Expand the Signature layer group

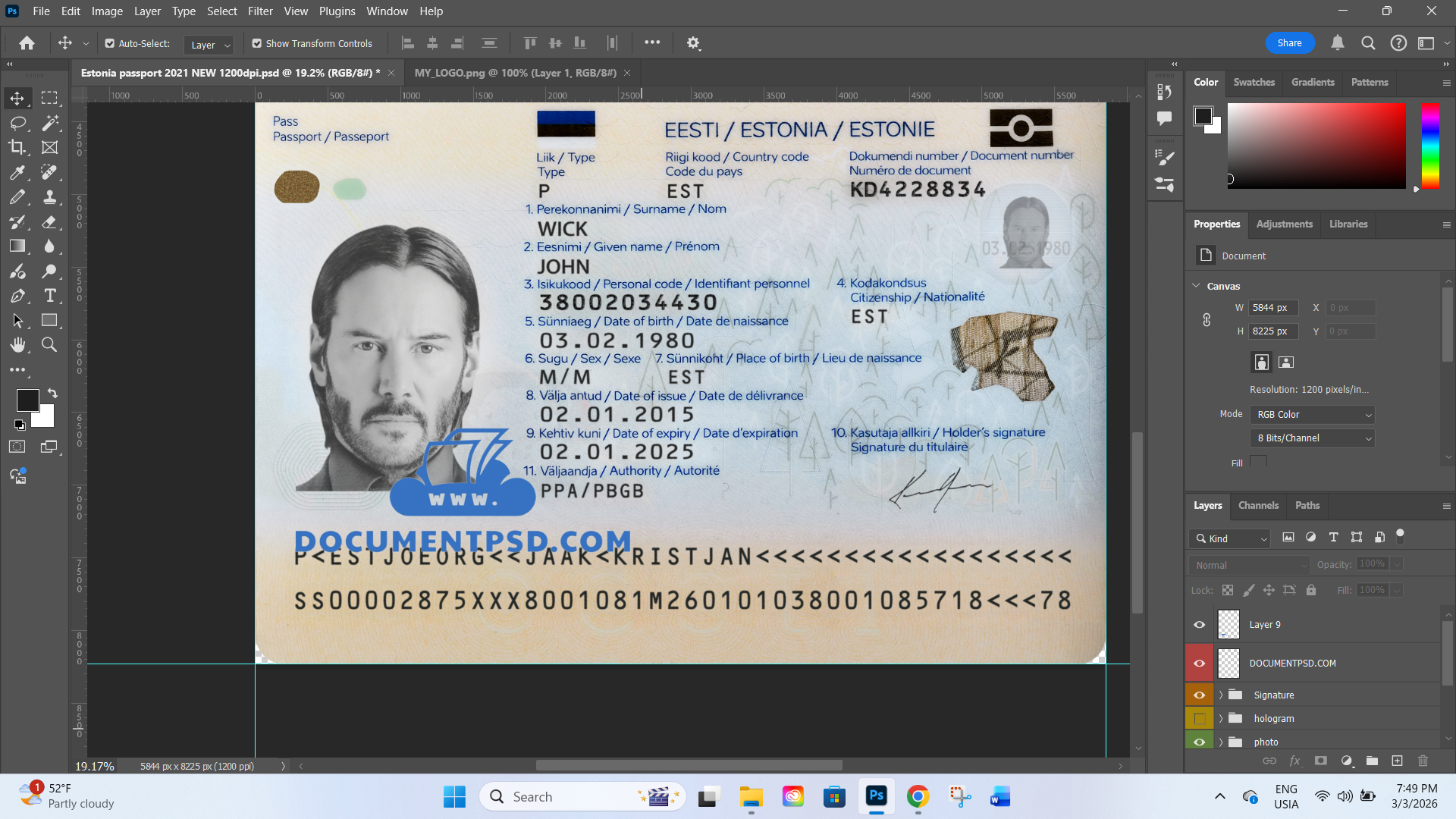tap(1220, 695)
